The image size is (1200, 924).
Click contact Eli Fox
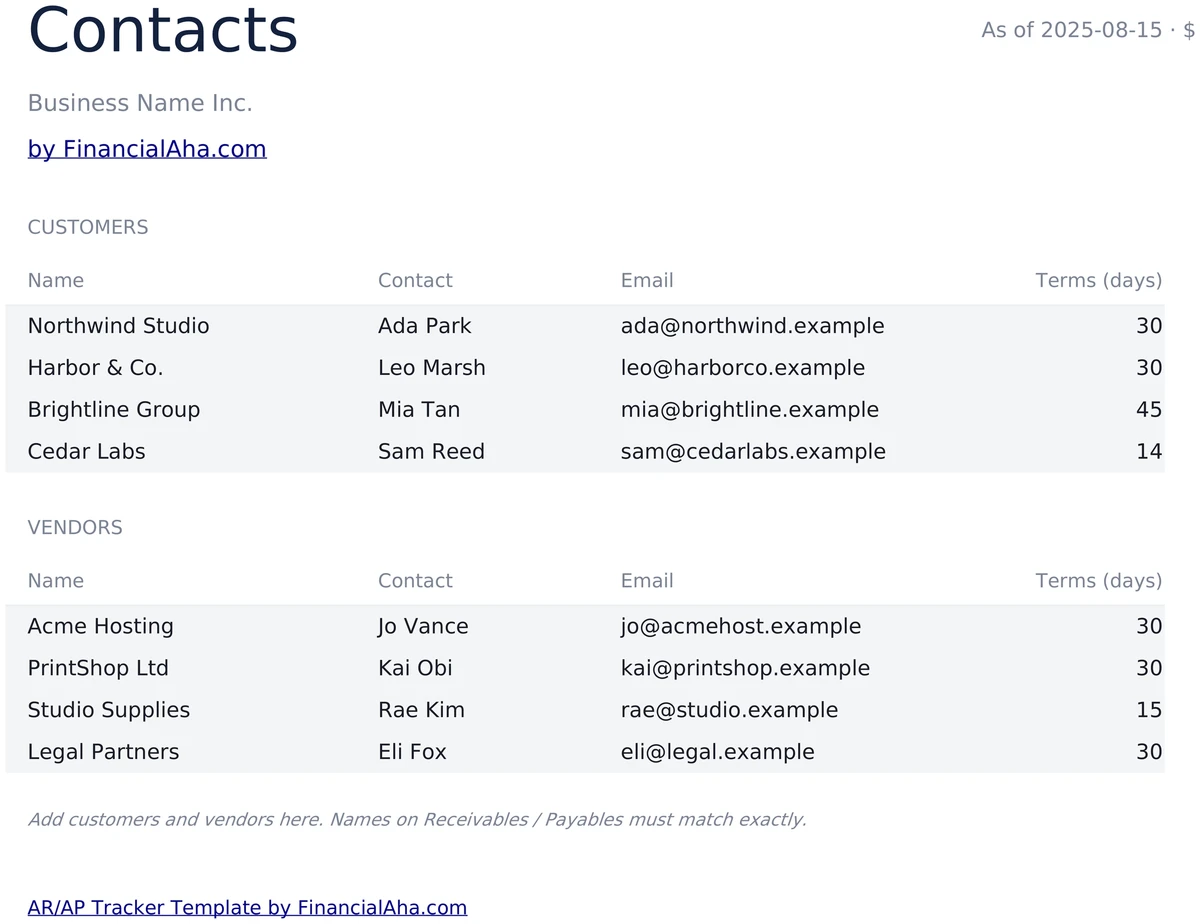pos(412,752)
